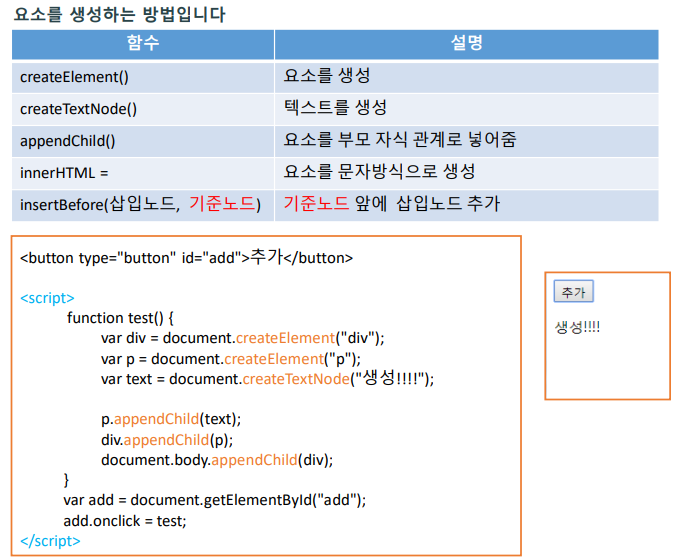Screen dimensions: 696x560
Task: Click 요소를 부모 자식 관계로 넣어줌 cell
Action: pyautogui.click(x=467, y=141)
